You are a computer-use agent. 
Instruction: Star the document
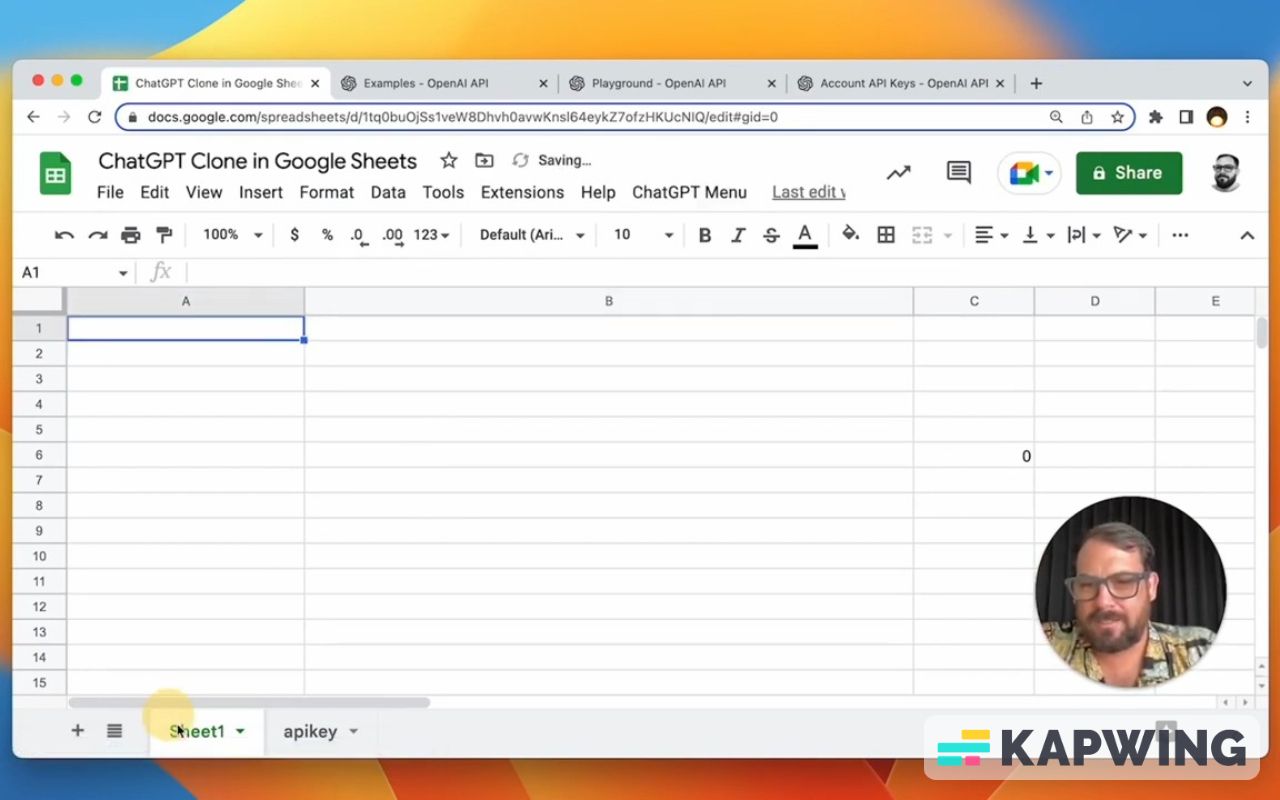pos(449,160)
